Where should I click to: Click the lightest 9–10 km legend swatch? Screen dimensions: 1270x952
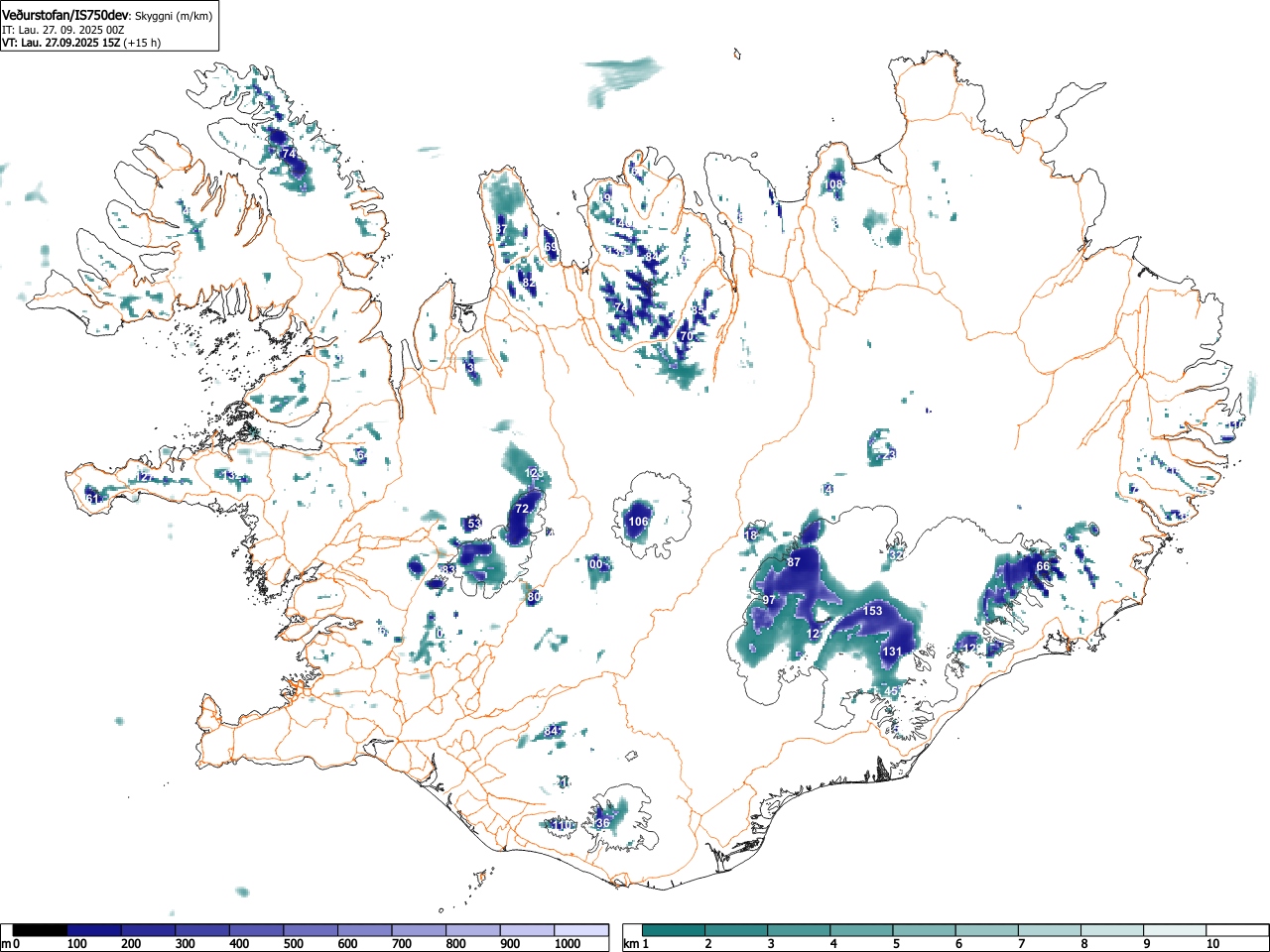point(1177,930)
